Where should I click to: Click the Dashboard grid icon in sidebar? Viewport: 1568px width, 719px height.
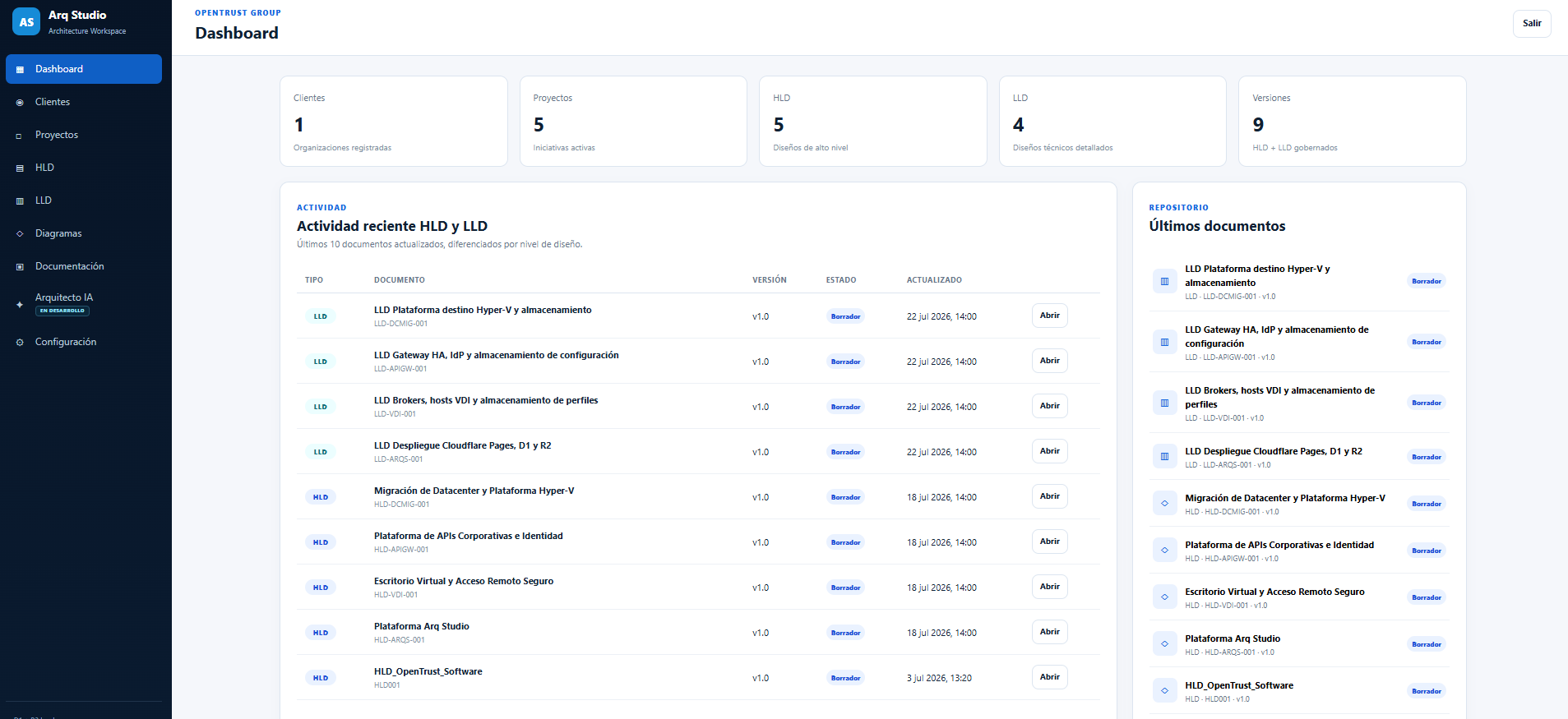(x=20, y=70)
